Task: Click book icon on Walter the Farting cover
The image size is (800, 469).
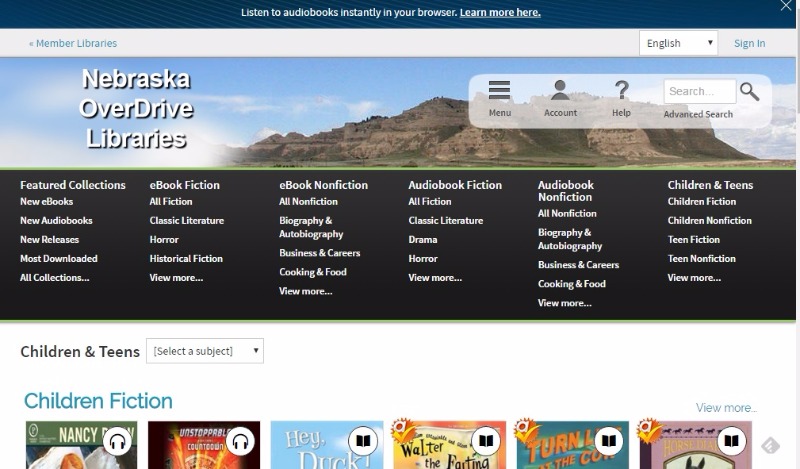Action: pos(486,441)
